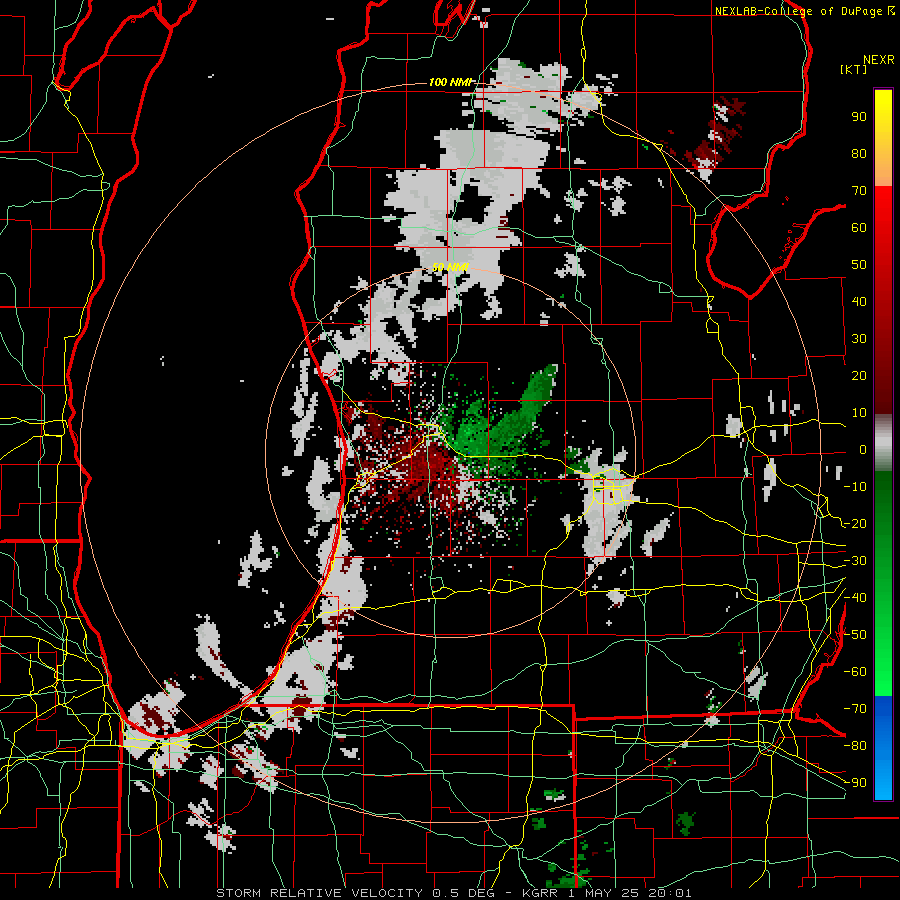Click the positive 60 scale value
Image resolution: width=900 pixels, height=900 pixels.
coord(859,227)
